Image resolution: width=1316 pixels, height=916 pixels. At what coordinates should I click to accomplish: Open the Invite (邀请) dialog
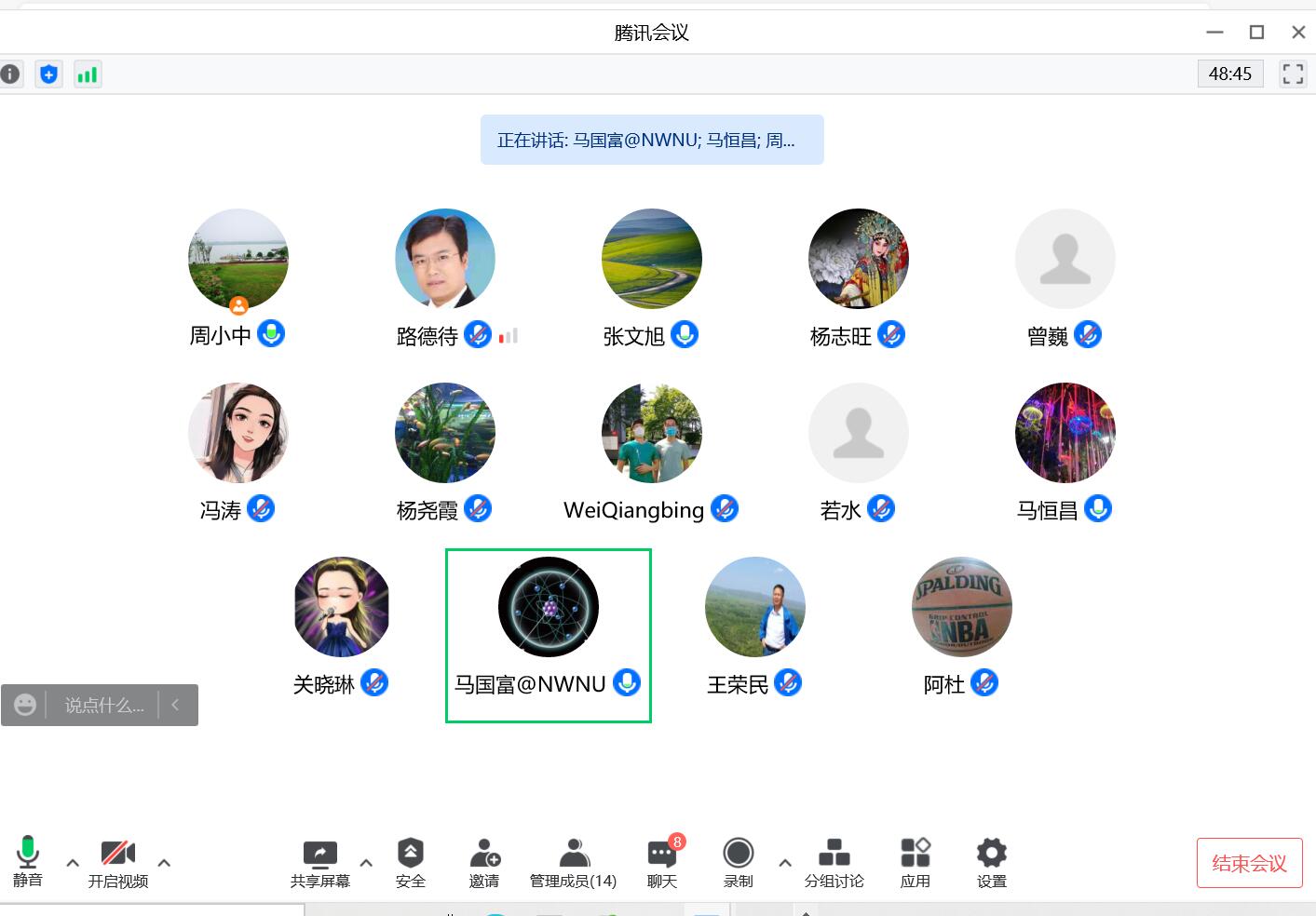pyautogui.click(x=484, y=862)
